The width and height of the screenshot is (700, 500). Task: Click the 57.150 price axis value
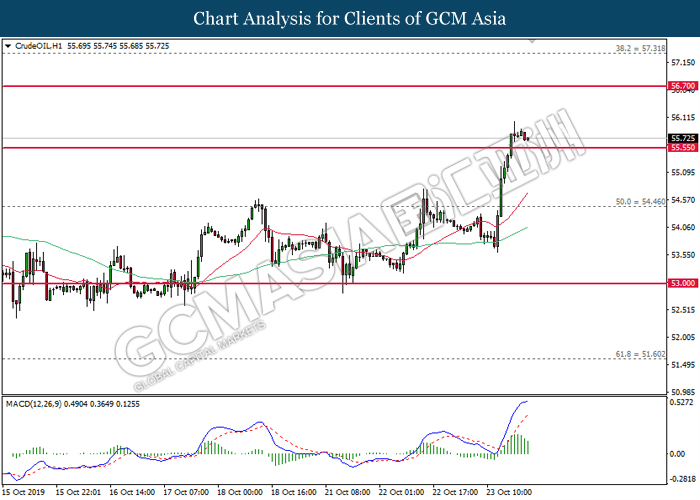pyautogui.click(x=683, y=62)
